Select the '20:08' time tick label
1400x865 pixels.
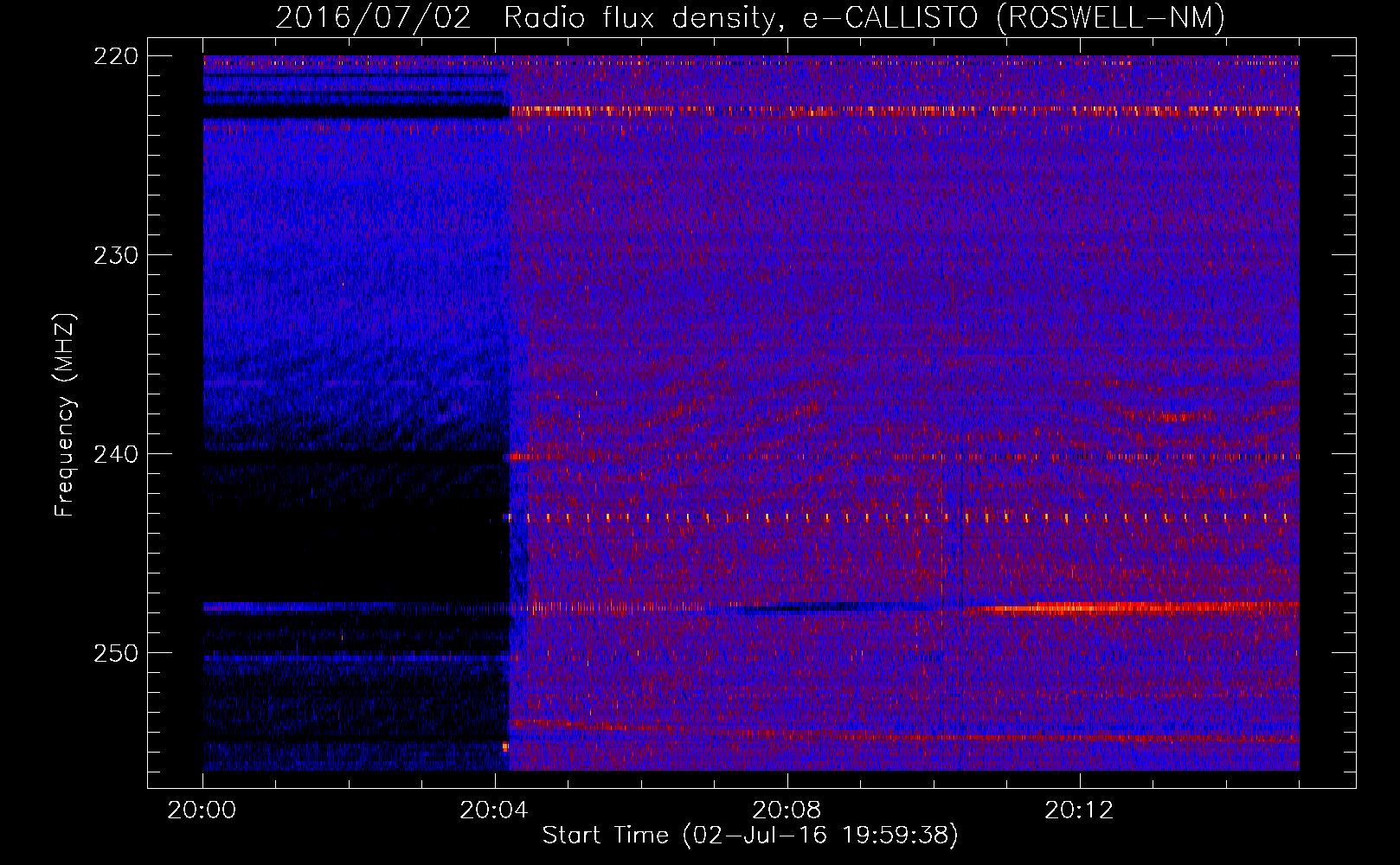787,811
